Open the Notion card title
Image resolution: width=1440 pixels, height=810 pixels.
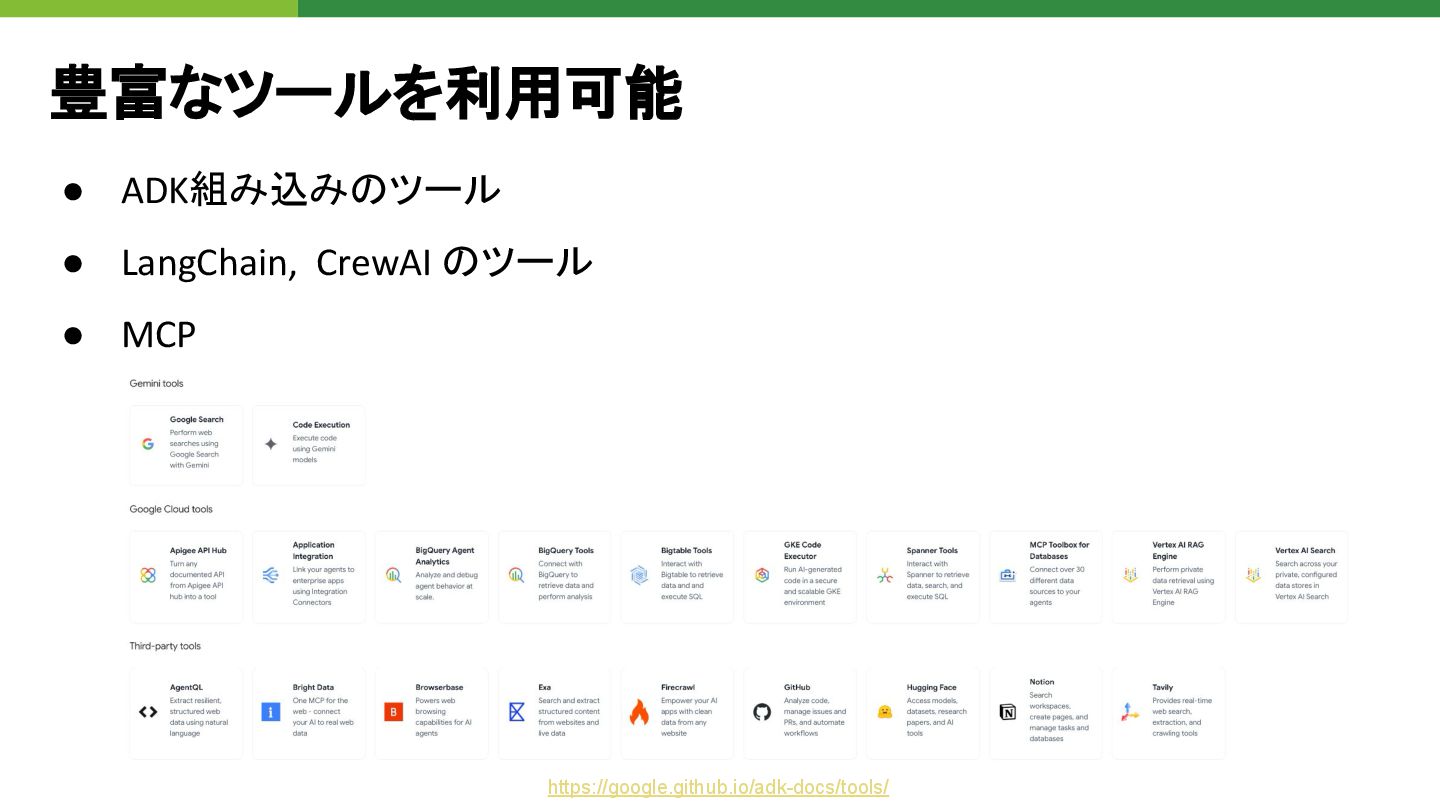click(1041, 682)
